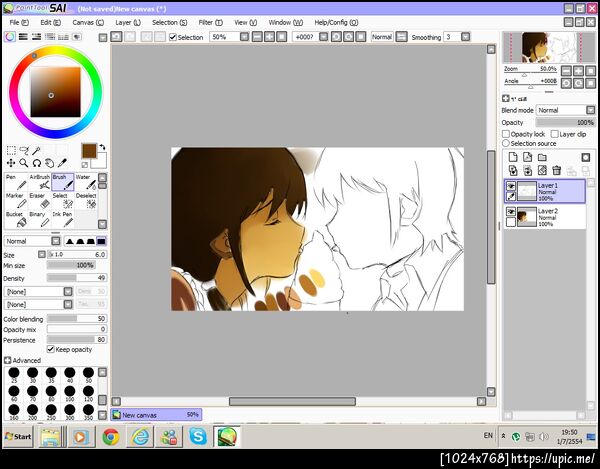This screenshot has width=600, height=469.
Task: Open Google Chrome from the taskbar
Action: coord(111,436)
